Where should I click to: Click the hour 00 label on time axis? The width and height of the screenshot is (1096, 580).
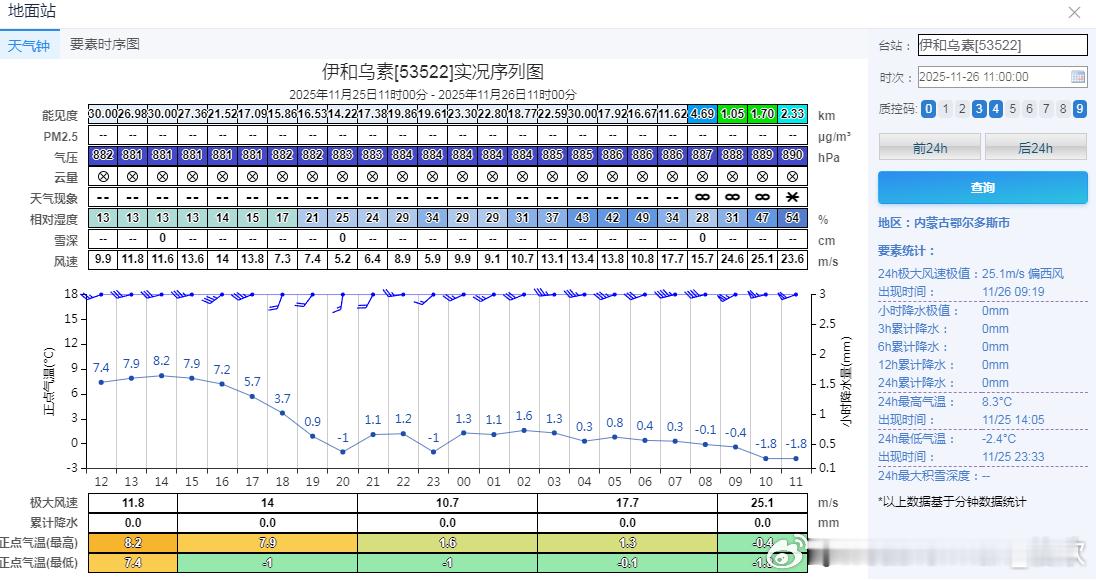coord(463,481)
